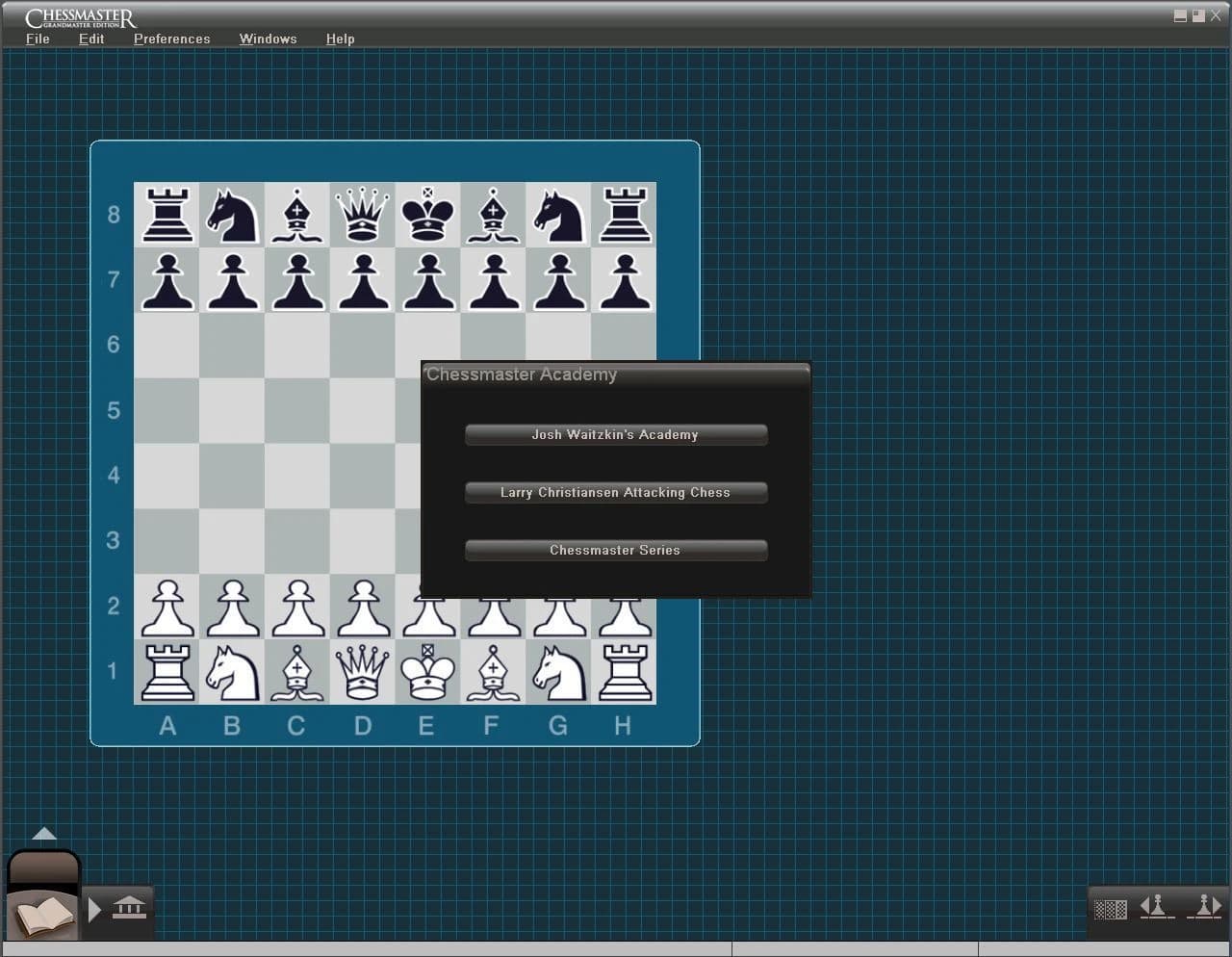Open Josh Waitzkin's Academy
Viewport: 1232px width, 957px height.
[616, 434]
